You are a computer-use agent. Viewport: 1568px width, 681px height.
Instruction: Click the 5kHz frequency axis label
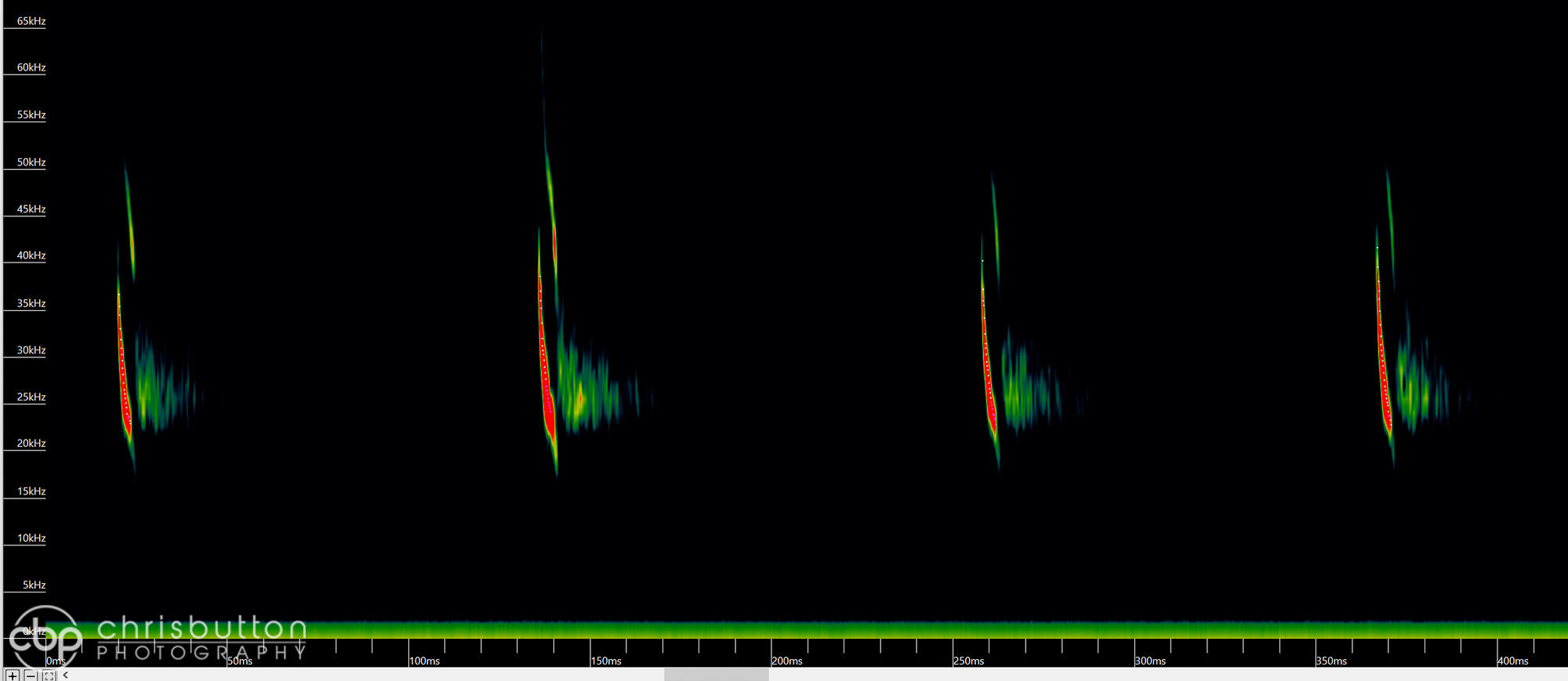[34, 585]
